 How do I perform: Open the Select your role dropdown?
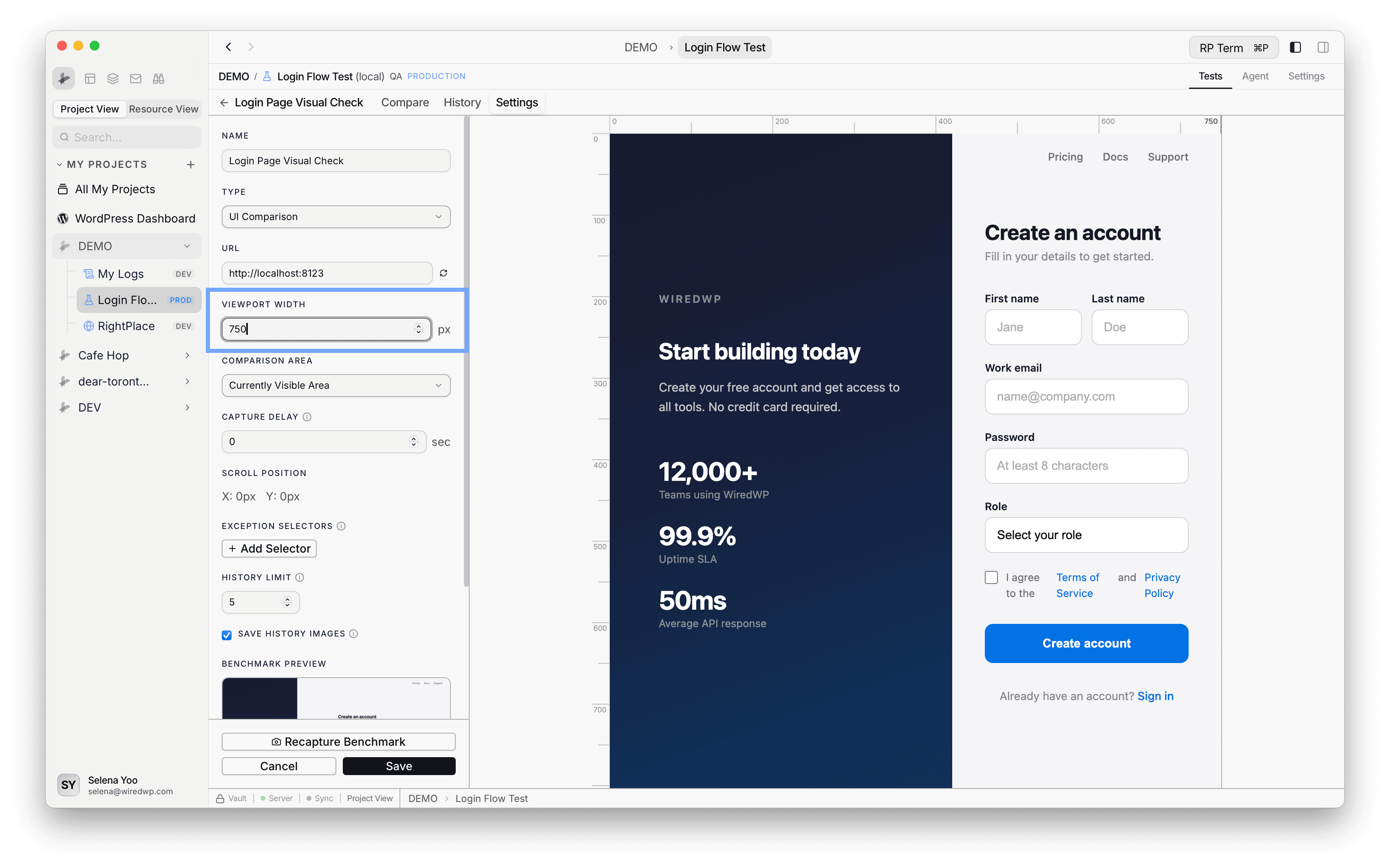1086,535
